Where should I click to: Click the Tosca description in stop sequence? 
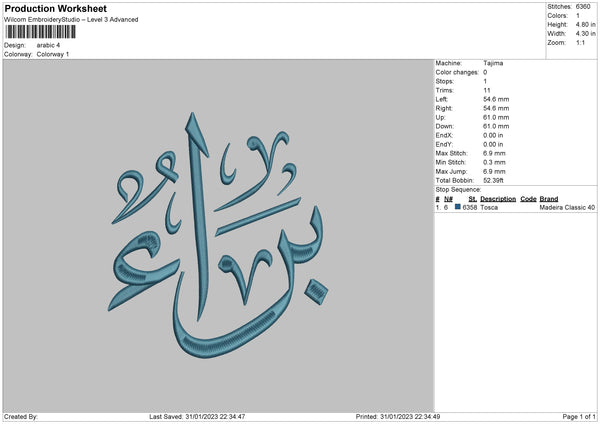coord(489,207)
